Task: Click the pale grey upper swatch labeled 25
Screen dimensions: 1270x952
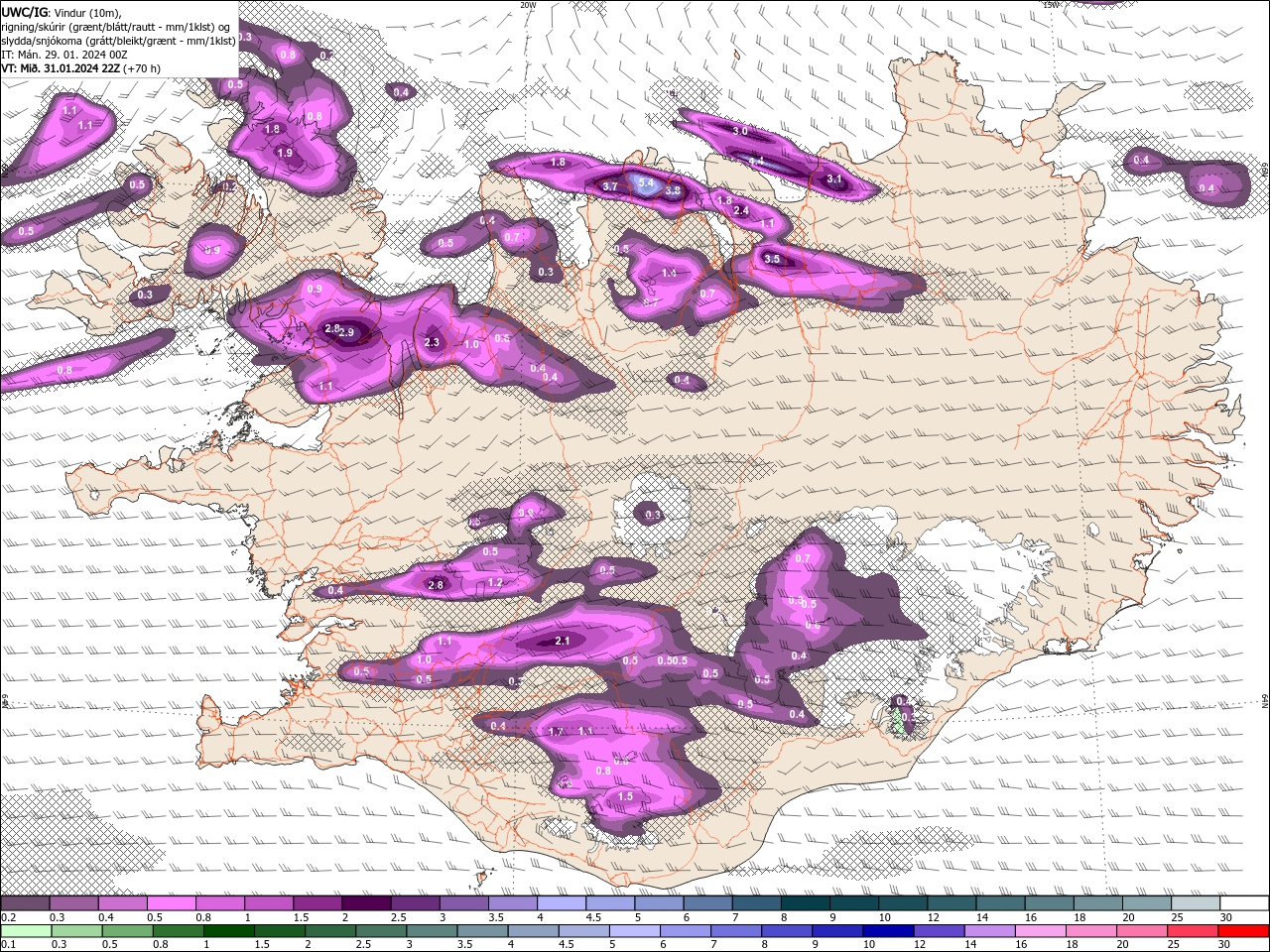Action: click(1196, 903)
